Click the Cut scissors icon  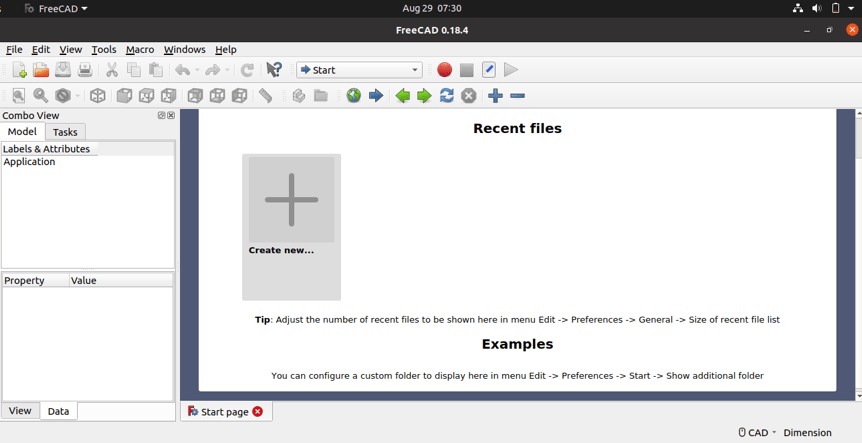pyautogui.click(x=112, y=70)
